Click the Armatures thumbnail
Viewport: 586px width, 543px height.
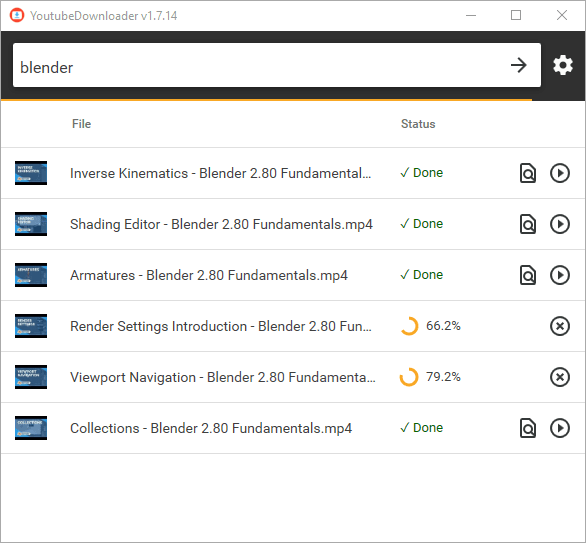point(31,275)
